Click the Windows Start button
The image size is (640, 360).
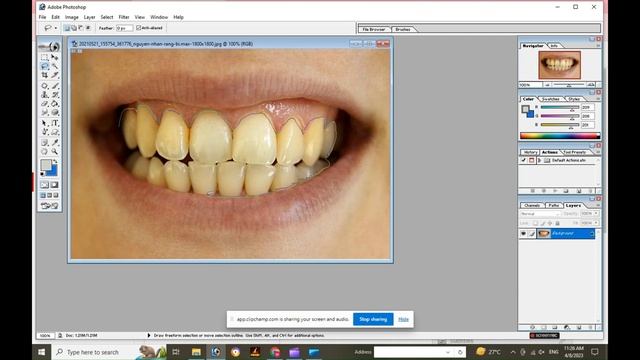coord(42,352)
